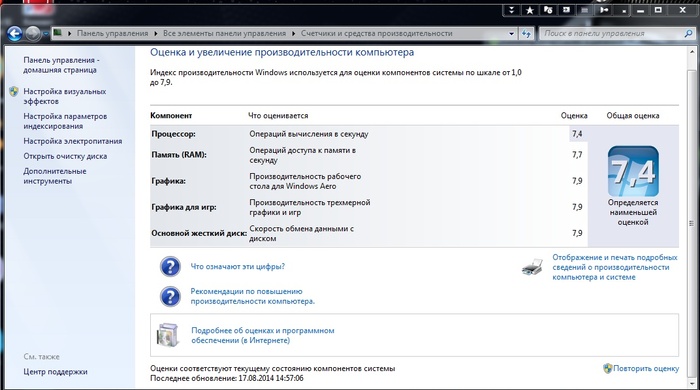
Task: Open Открыть очистку диска
Action: [x=65, y=156]
